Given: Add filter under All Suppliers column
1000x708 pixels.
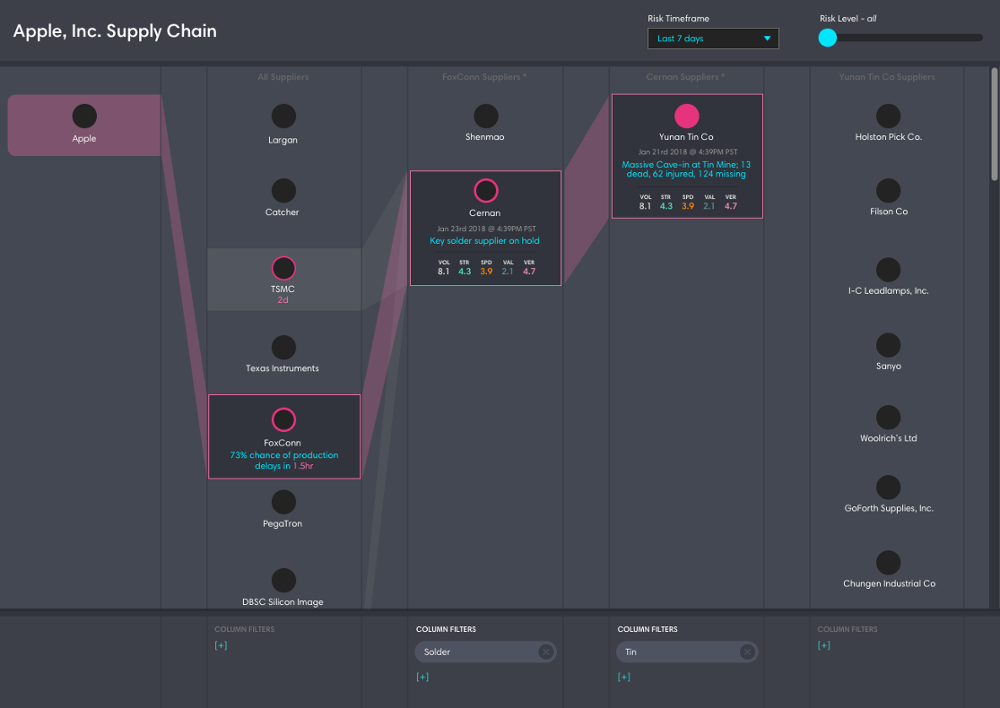Looking at the screenshot, I should (221, 645).
